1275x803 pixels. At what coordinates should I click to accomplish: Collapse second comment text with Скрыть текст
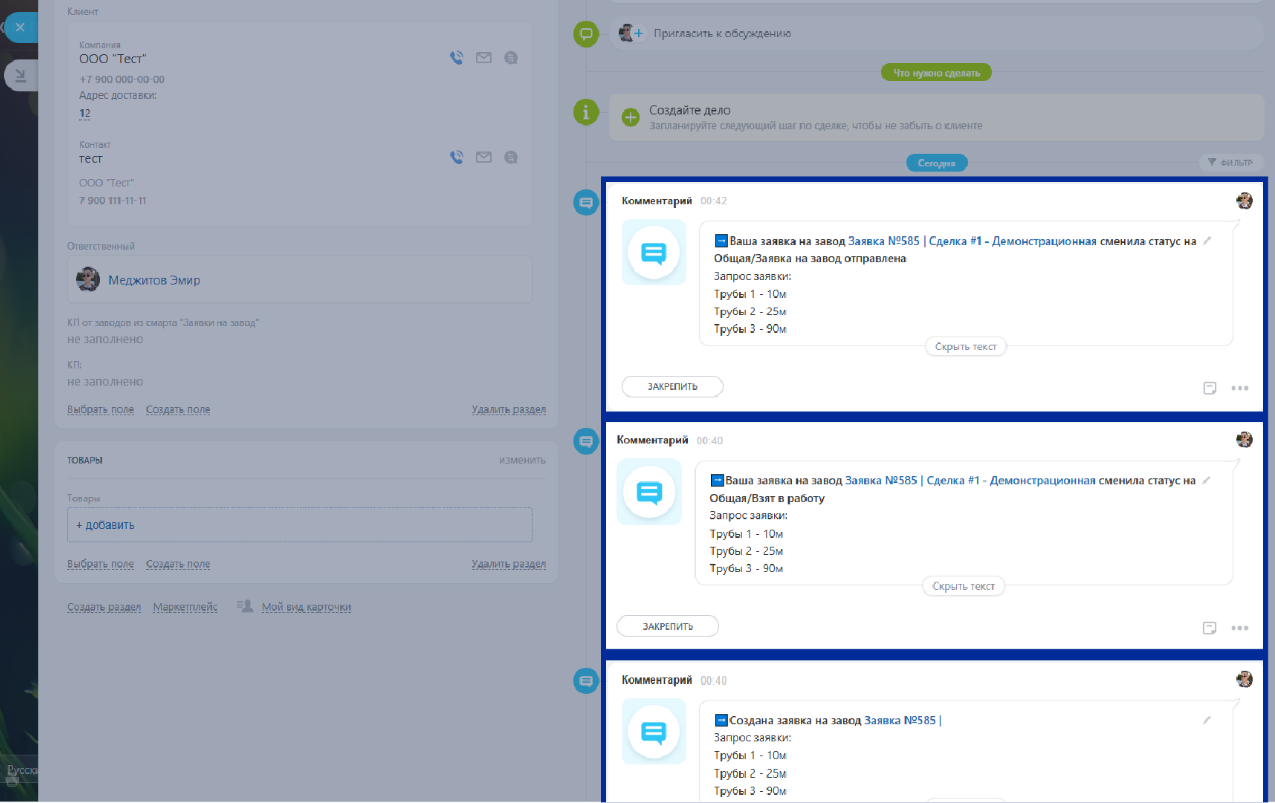(x=963, y=586)
